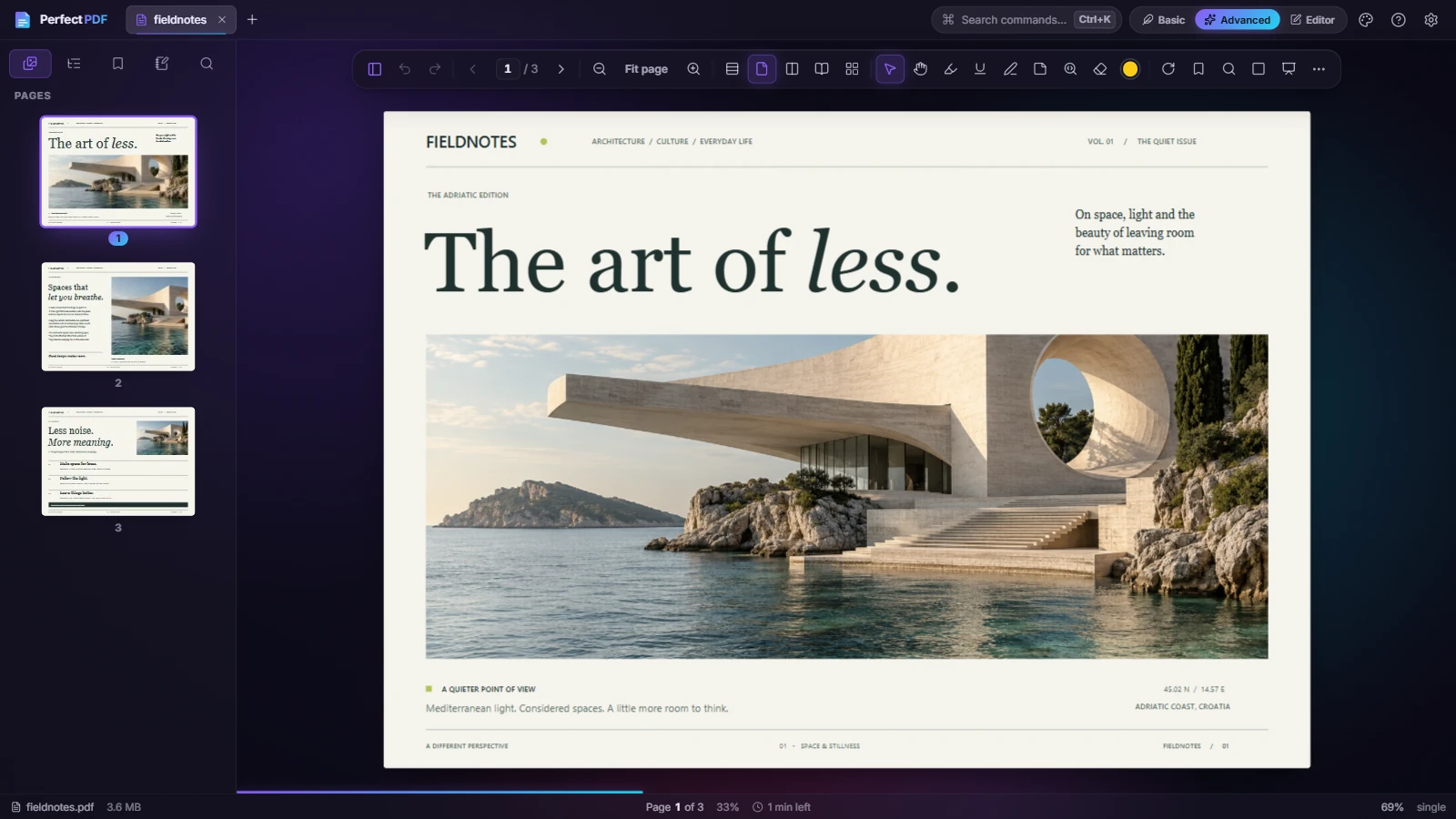Toggle the sidebar panel icon in toolbar
Viewport: 1456px width, 819px height.
tap(374, 69)
